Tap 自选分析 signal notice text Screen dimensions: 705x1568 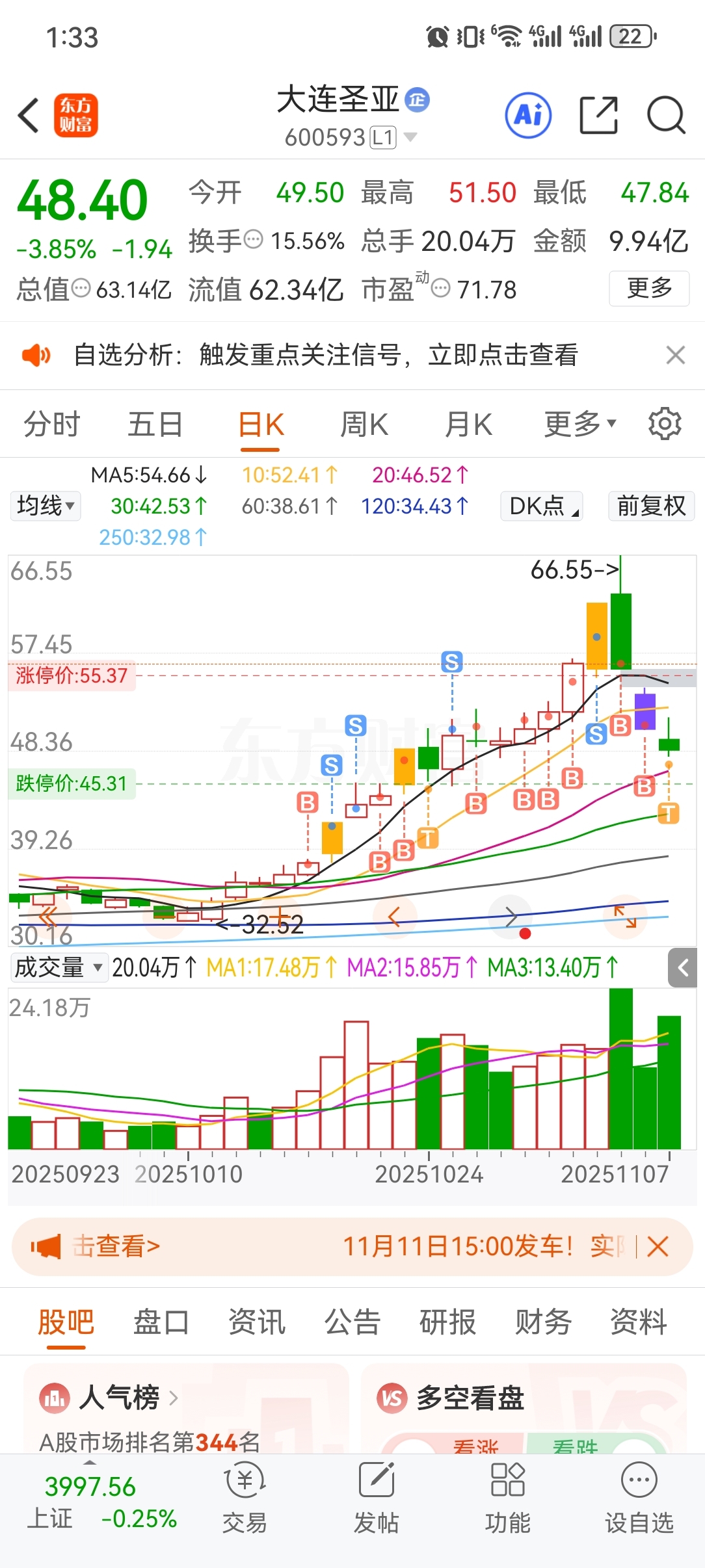pos(326,355)
